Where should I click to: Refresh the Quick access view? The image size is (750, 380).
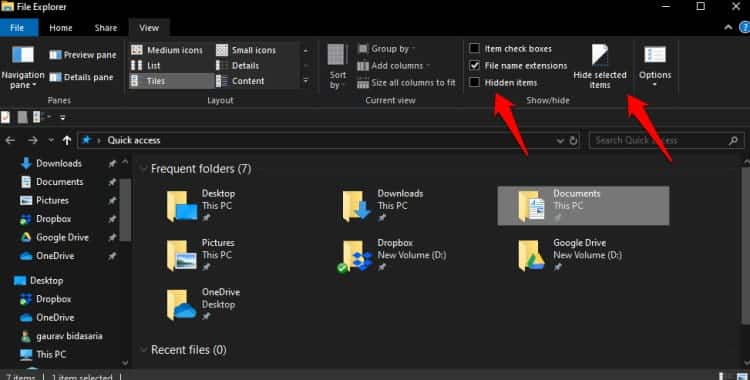point(573,141)
